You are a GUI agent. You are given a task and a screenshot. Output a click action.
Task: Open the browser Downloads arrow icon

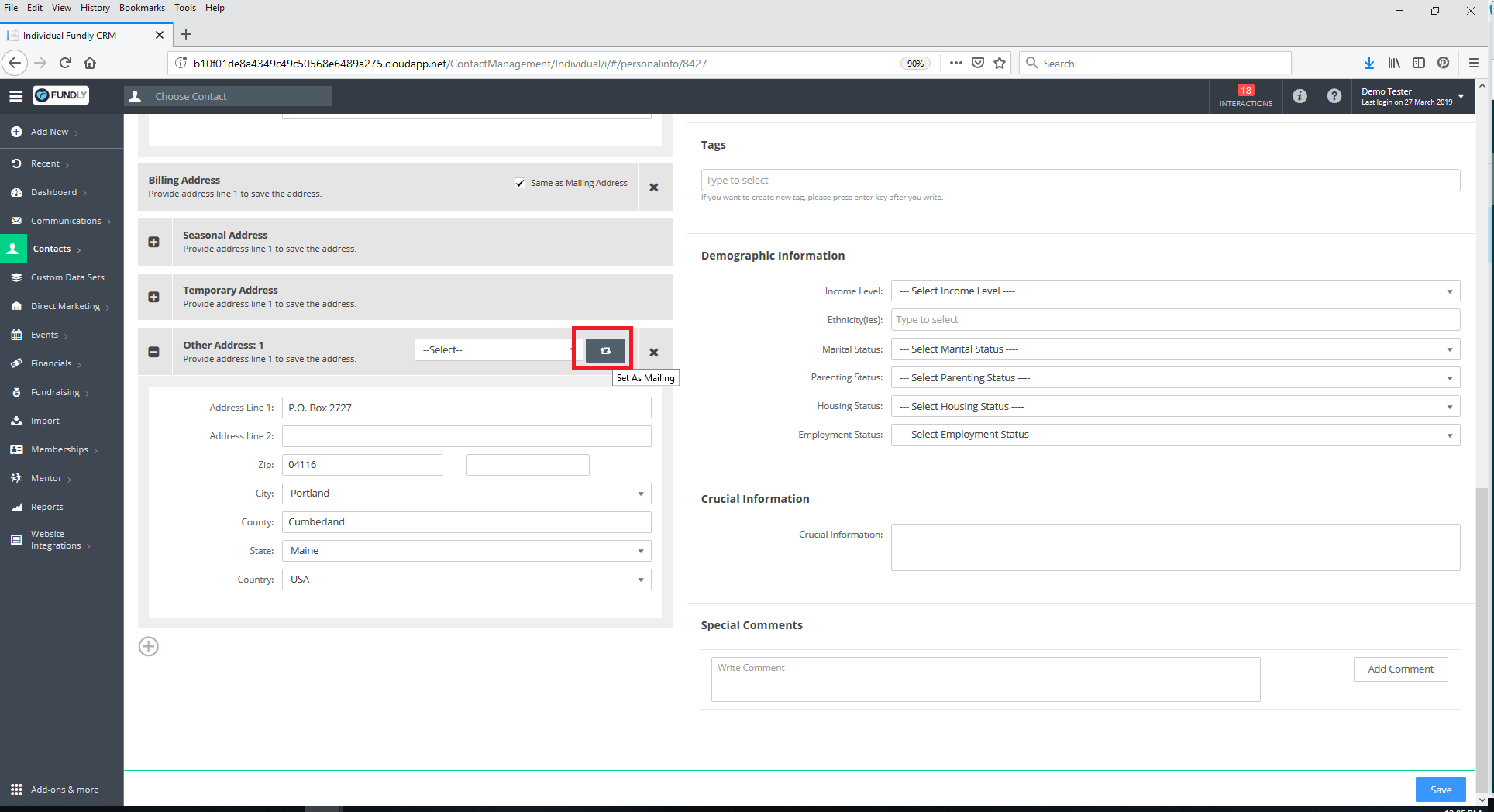click(x=1369, y=64)
